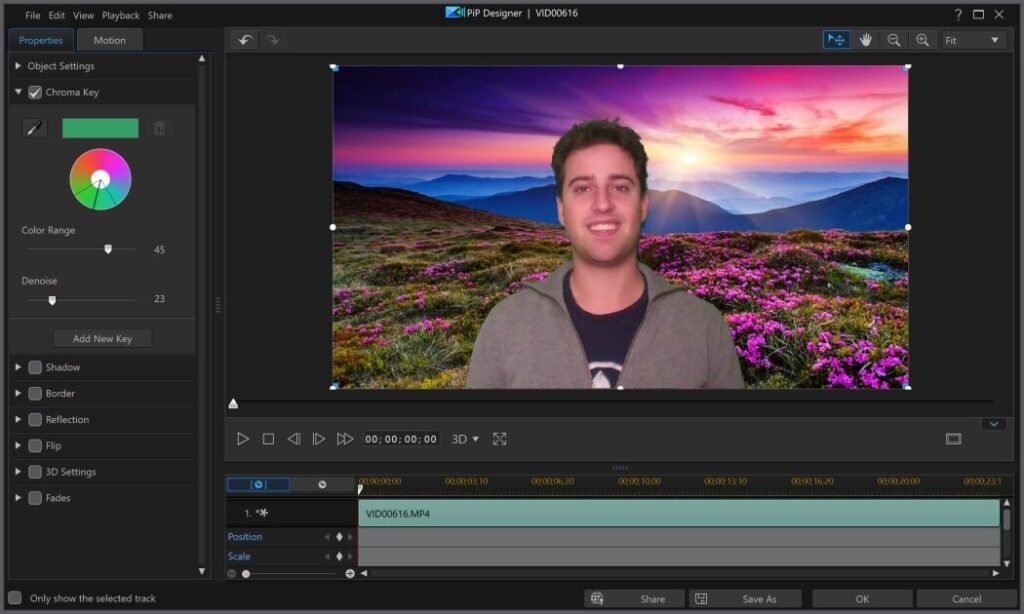Viewport: 1024px width, 614px height.
Task: Add a Scale keyframe
Action: [339, 557]
